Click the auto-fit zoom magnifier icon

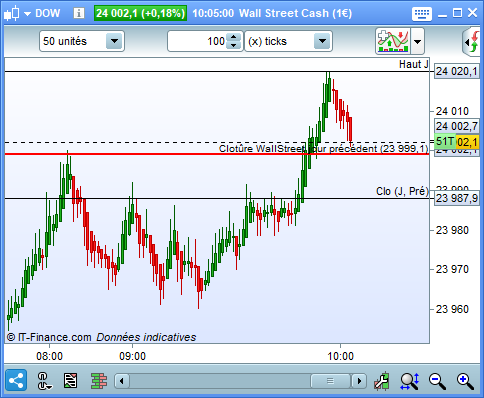tap(410, 381)
